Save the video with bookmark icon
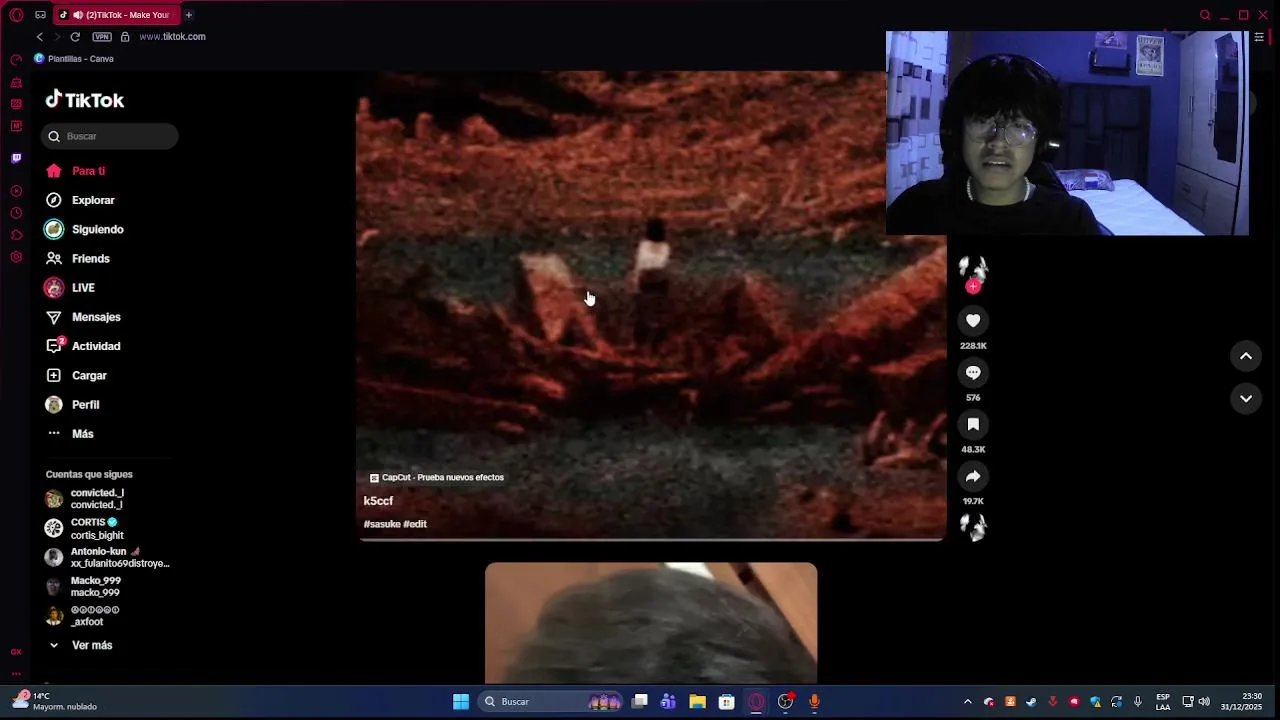This screenshot has height=720, width=1280. point(973,425)
